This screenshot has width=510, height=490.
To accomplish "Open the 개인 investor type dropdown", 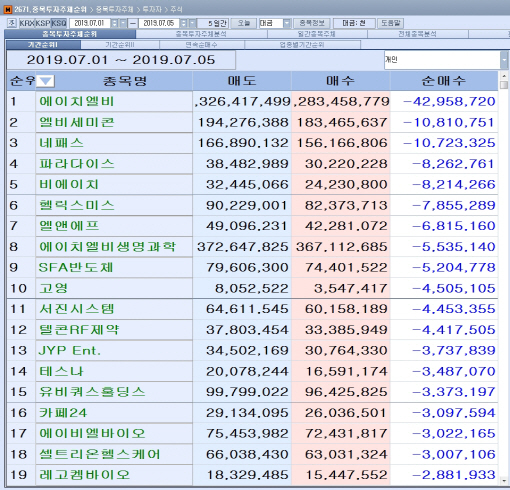I will point(504,60).
